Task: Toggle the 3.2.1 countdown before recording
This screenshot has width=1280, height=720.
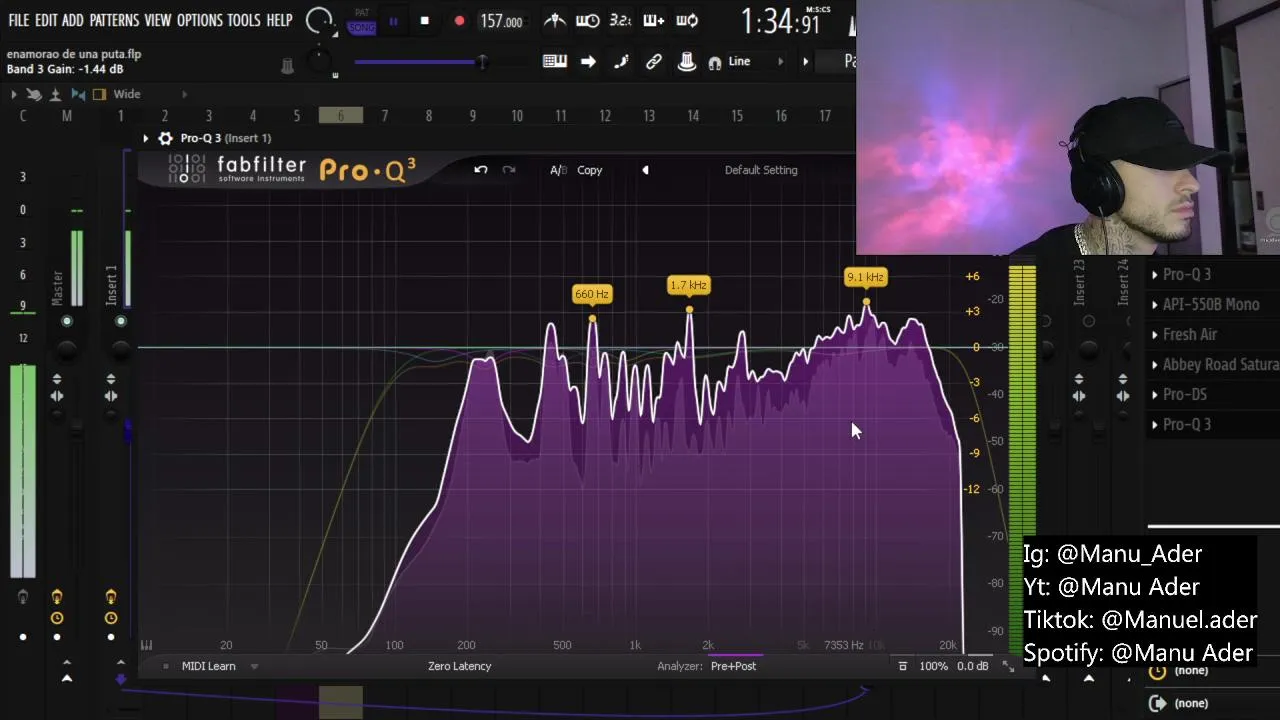Action: tap(620, 21)
